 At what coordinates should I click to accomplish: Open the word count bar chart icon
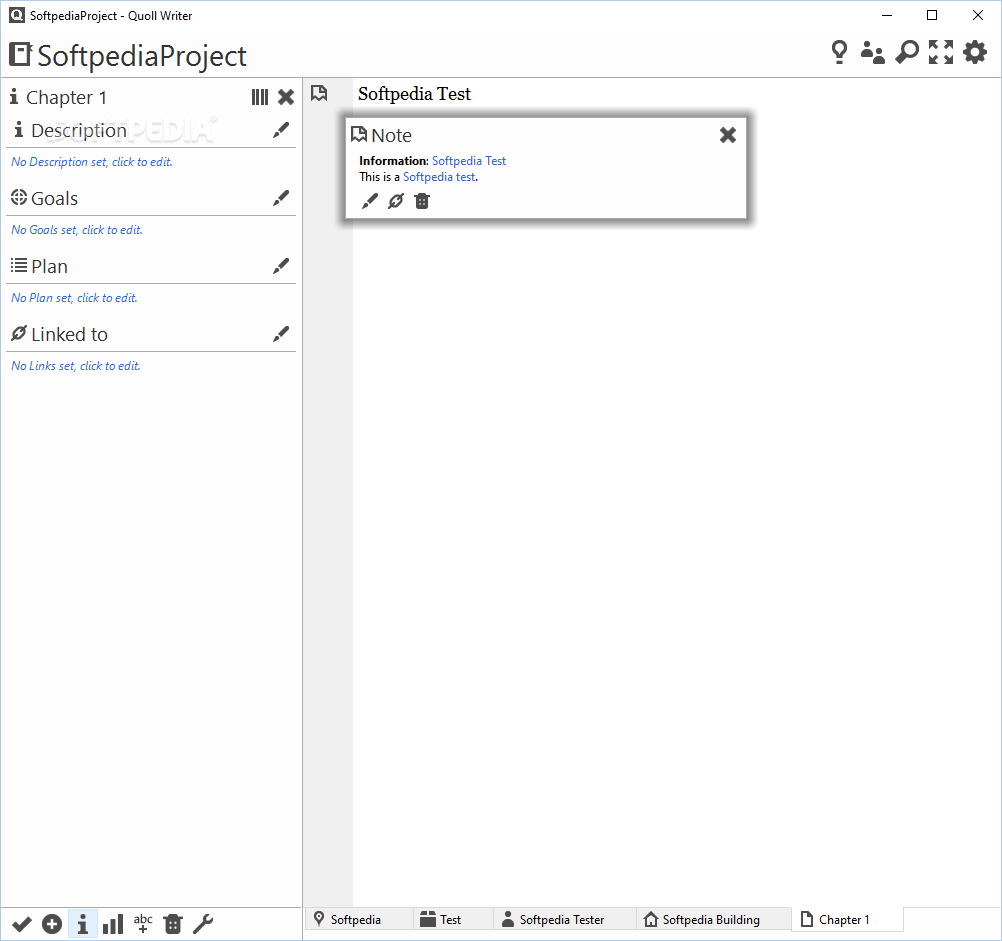[x=113, y=924]
